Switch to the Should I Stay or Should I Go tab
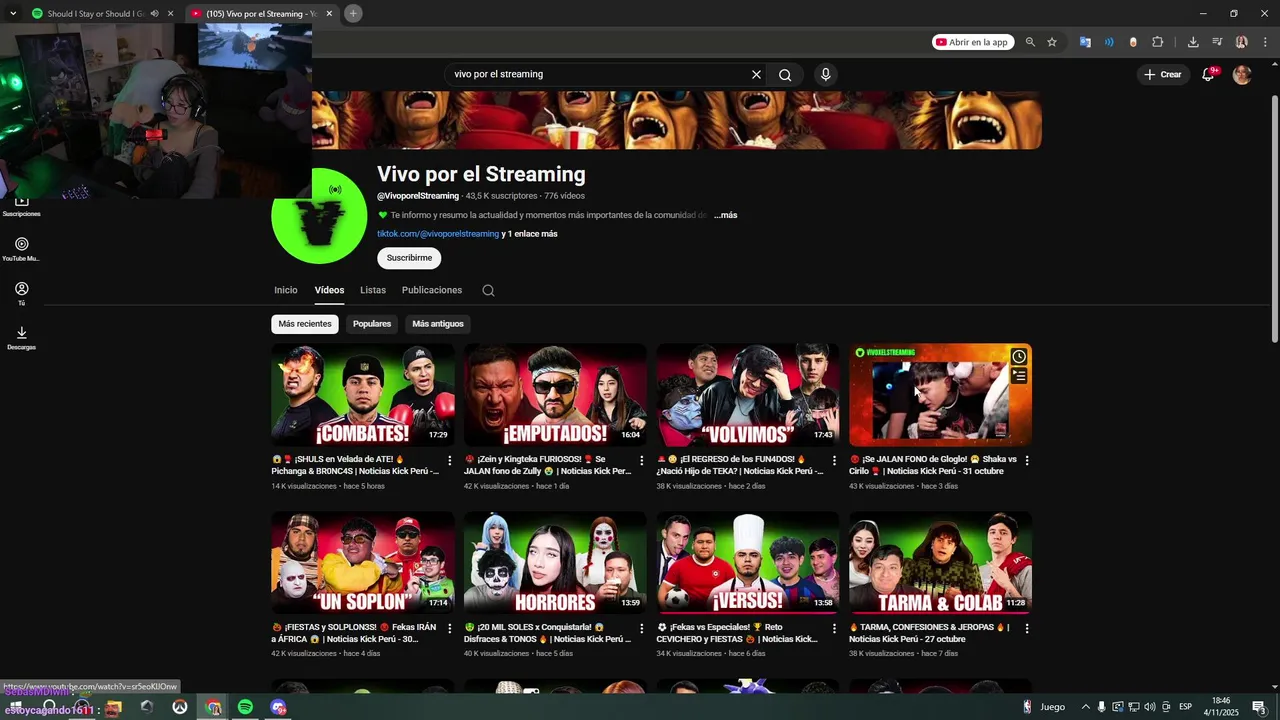 tap(97, 14)
